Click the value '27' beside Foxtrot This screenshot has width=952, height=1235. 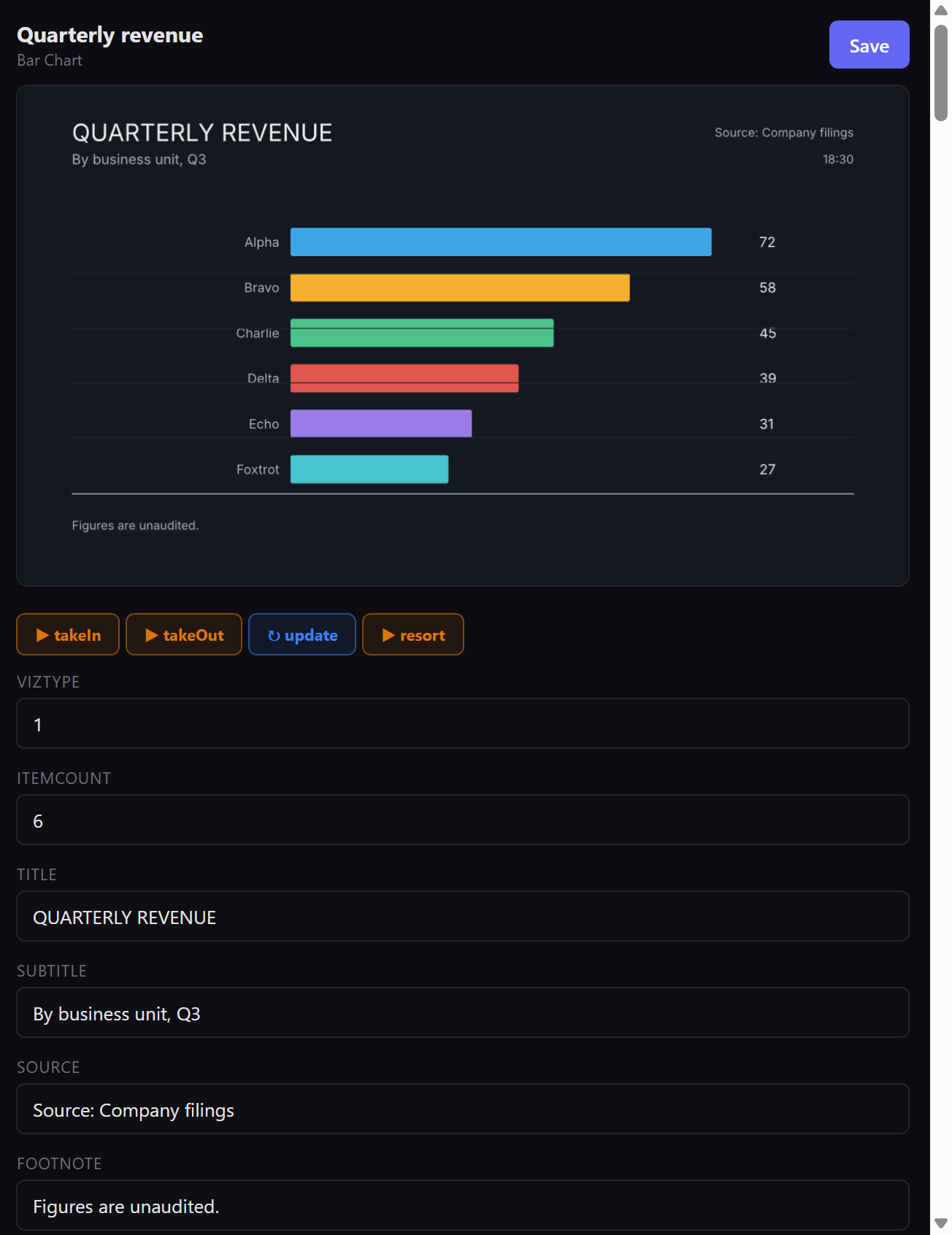[x=767, y=469]
